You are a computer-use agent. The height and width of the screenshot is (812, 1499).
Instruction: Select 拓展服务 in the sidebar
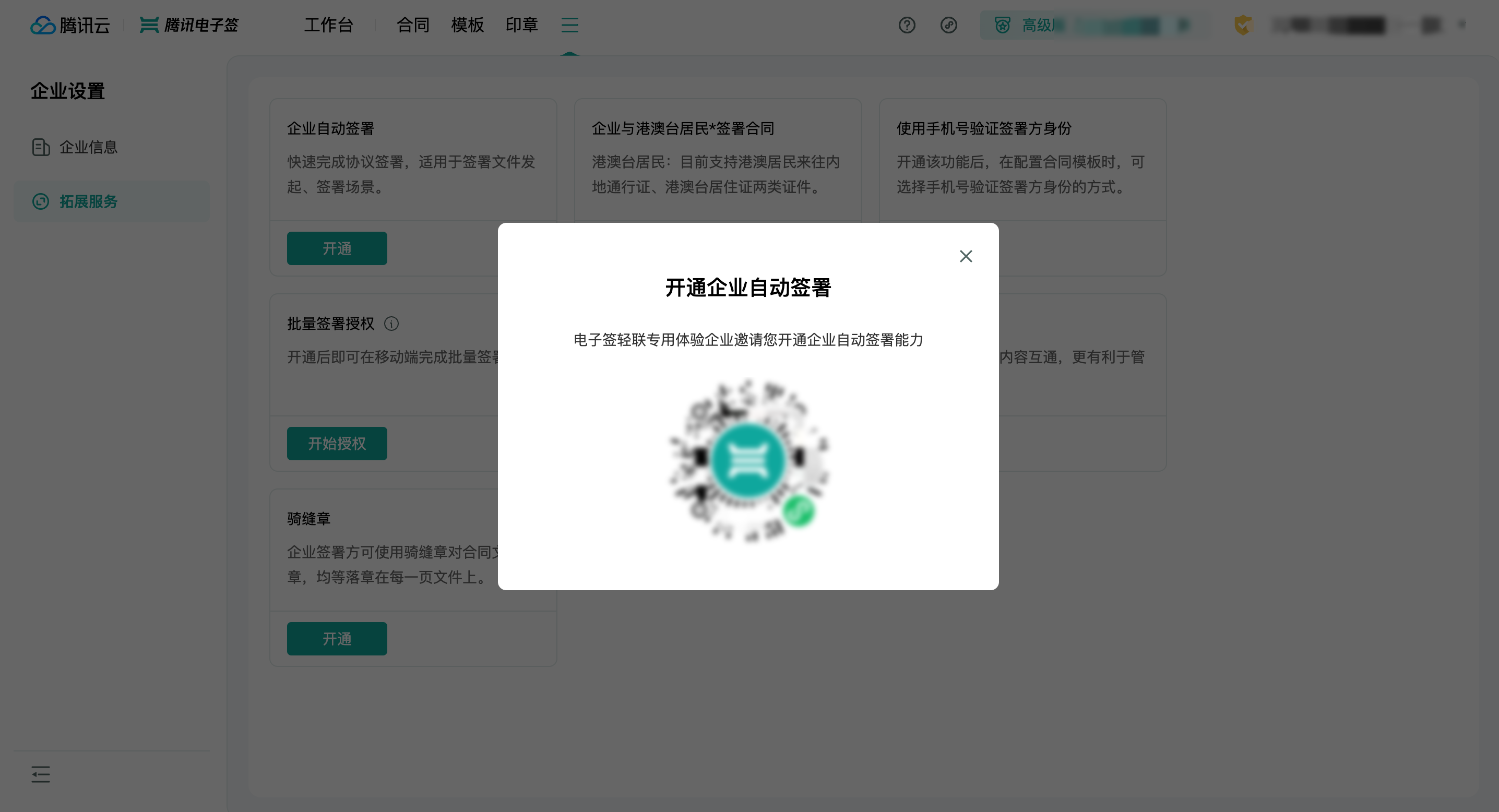[x=112, y=201]
